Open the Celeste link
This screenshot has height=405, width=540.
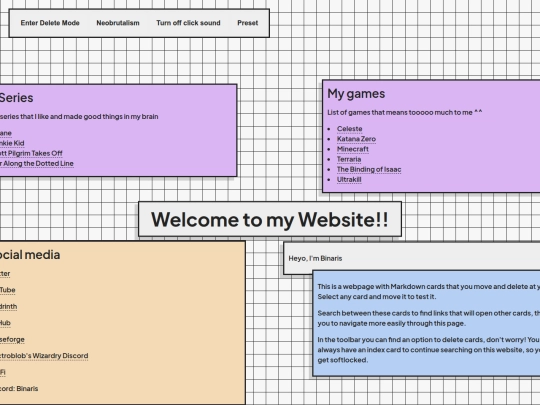350,129
